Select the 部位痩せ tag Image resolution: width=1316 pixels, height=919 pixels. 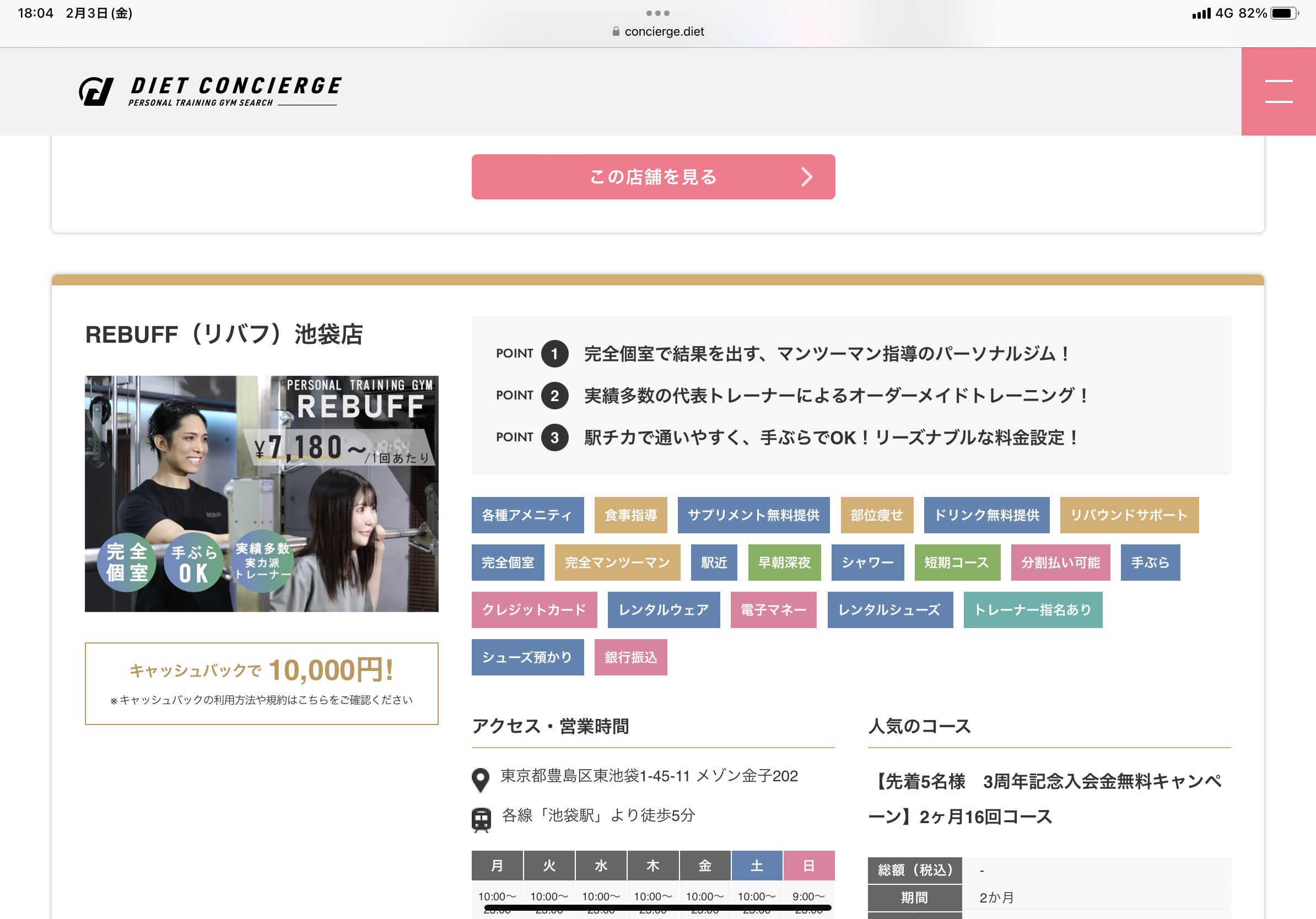(876, 515)
